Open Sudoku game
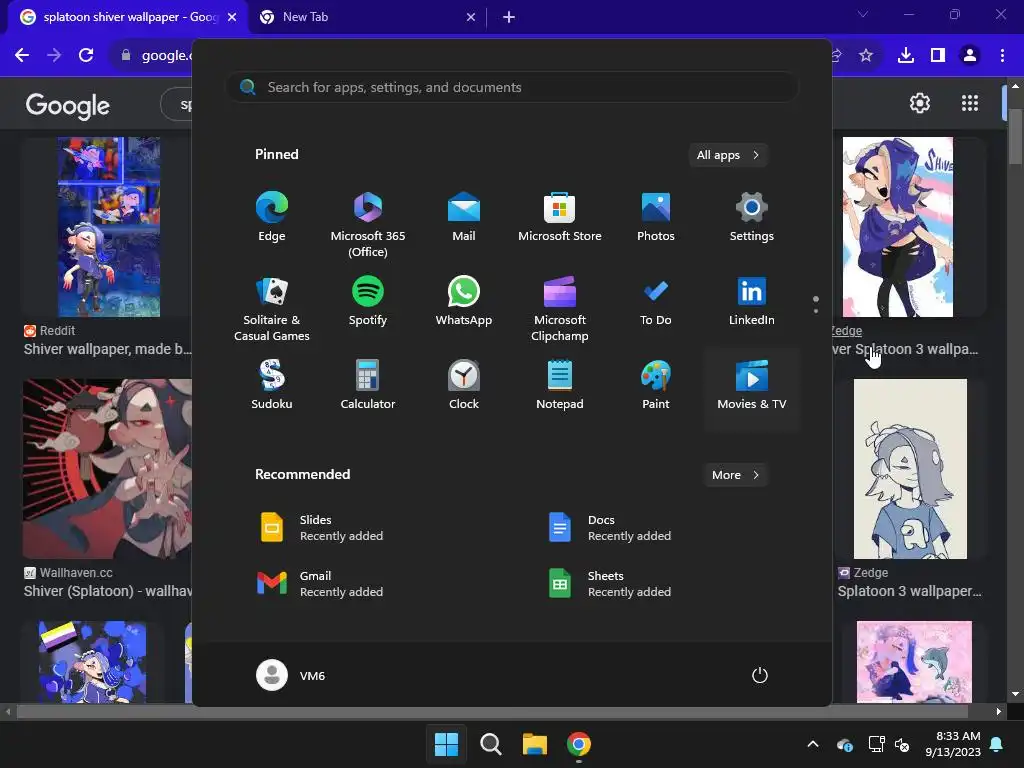Viewport: 1024px width, 768px height. coord(272,385)
